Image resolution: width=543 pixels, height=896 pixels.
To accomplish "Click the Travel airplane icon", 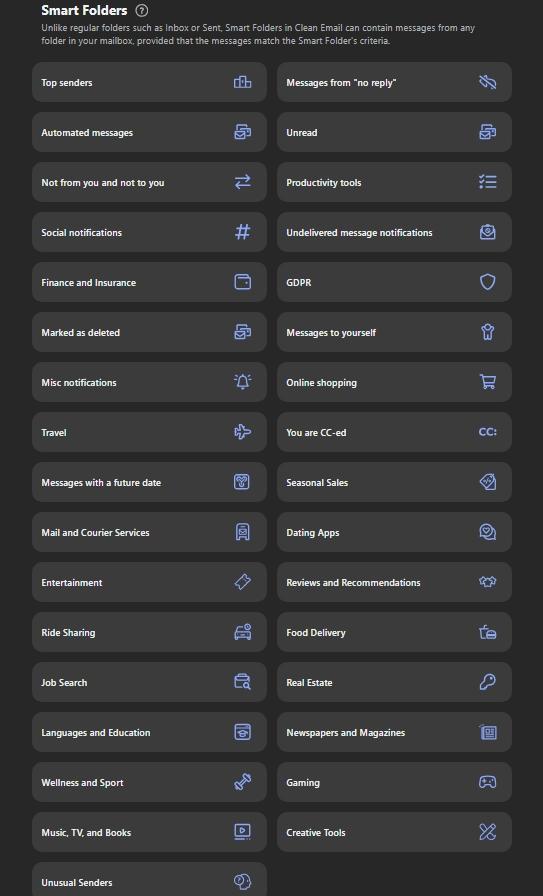I will pos(242,432).
